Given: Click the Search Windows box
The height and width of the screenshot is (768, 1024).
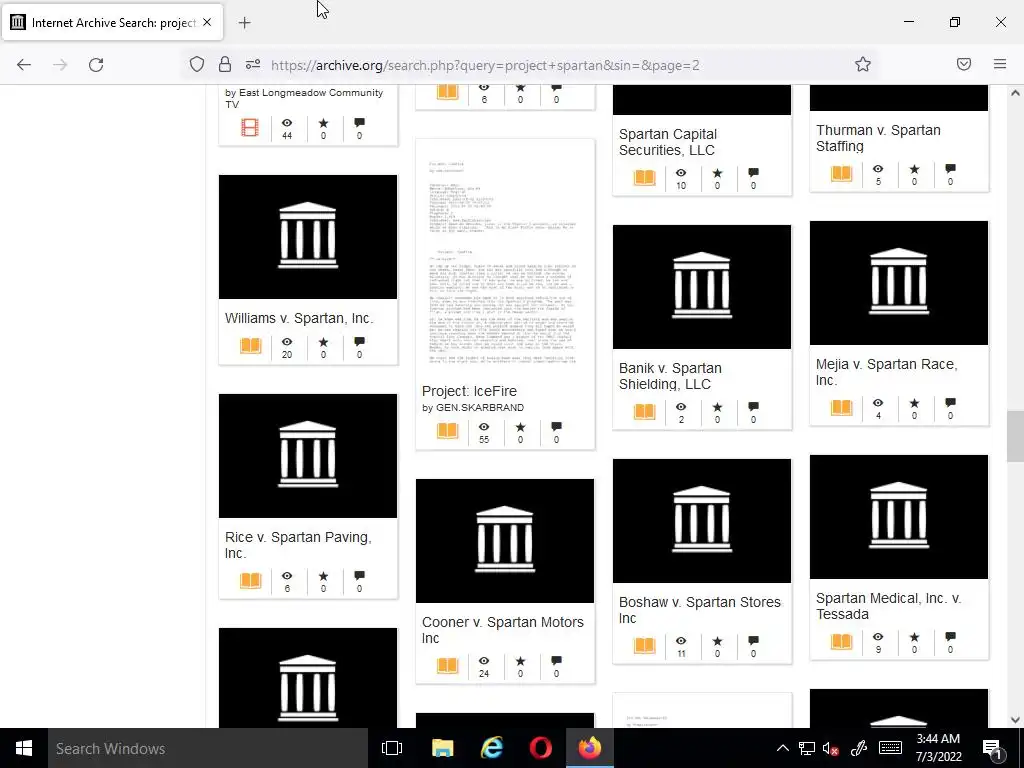Looking at the screenshot, I should pos(208,748).
